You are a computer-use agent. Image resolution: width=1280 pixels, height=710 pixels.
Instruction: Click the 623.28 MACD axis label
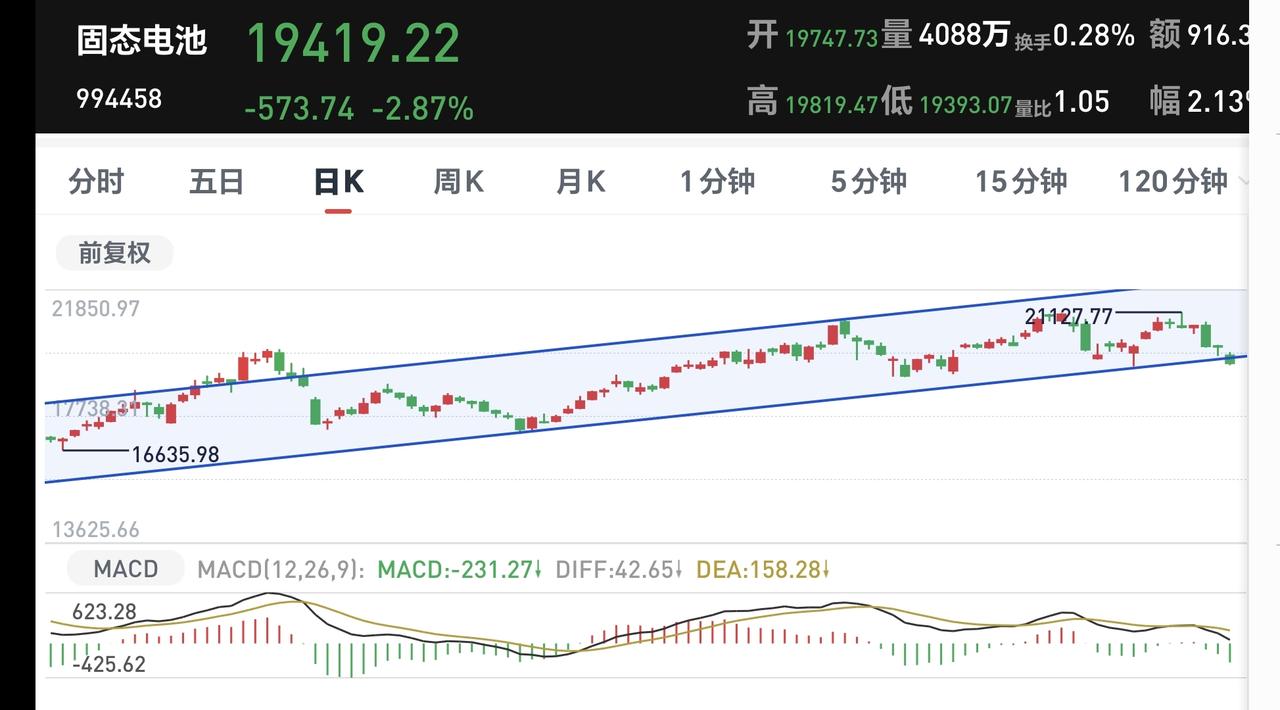104,612
